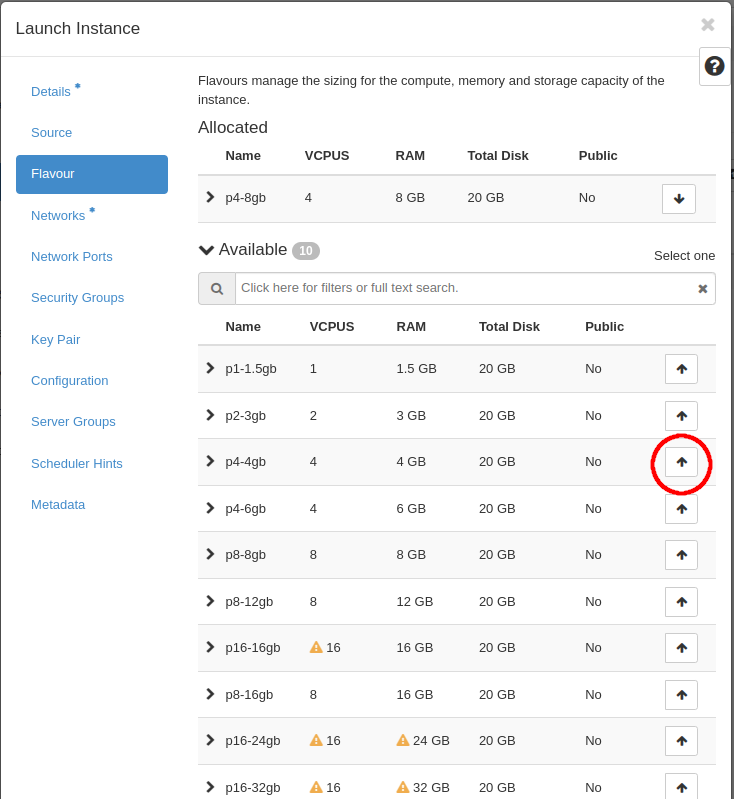The height and width of the screenshot is (799, 734).
Task: Click the Allocated Name column header
Action: (243, 156)
